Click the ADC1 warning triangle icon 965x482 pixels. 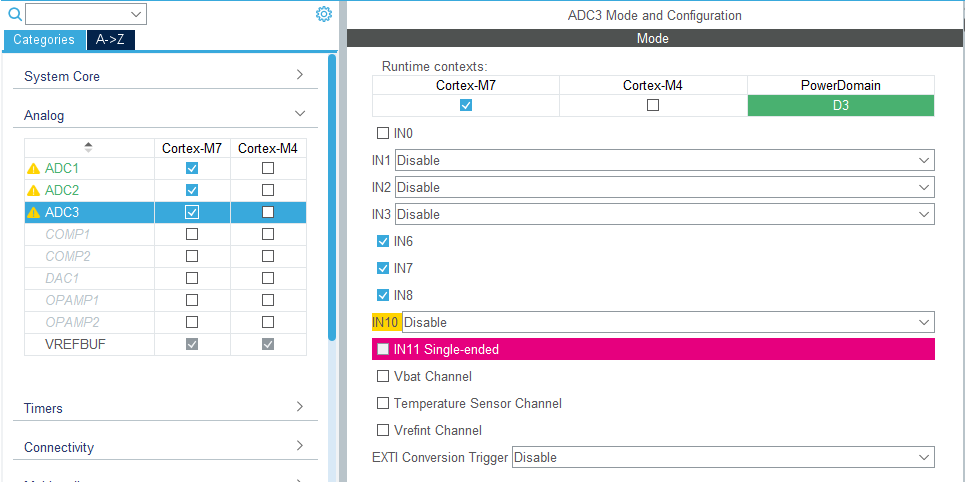click(34, 169)
